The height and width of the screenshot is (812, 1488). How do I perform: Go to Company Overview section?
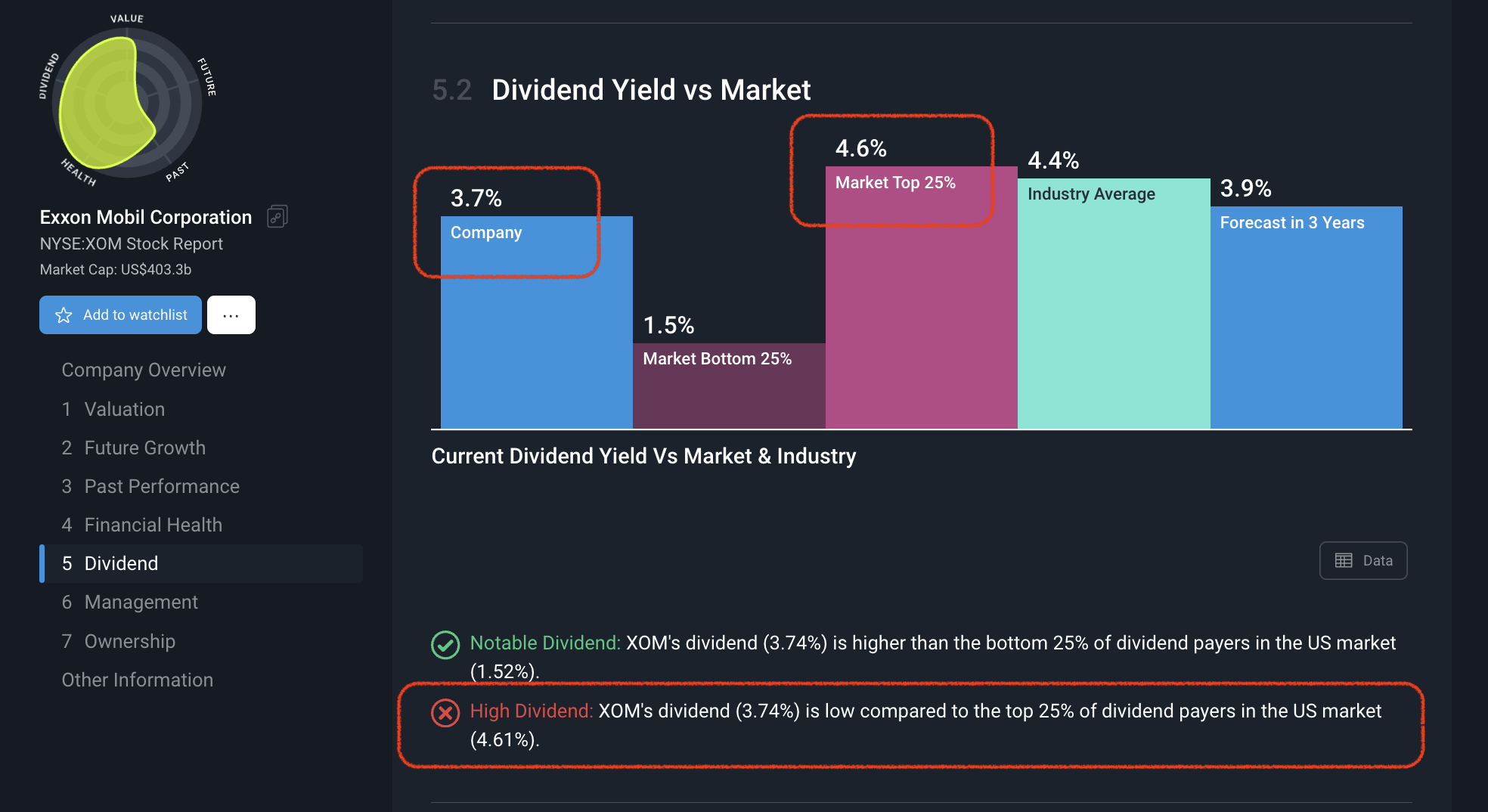(144, 370)
